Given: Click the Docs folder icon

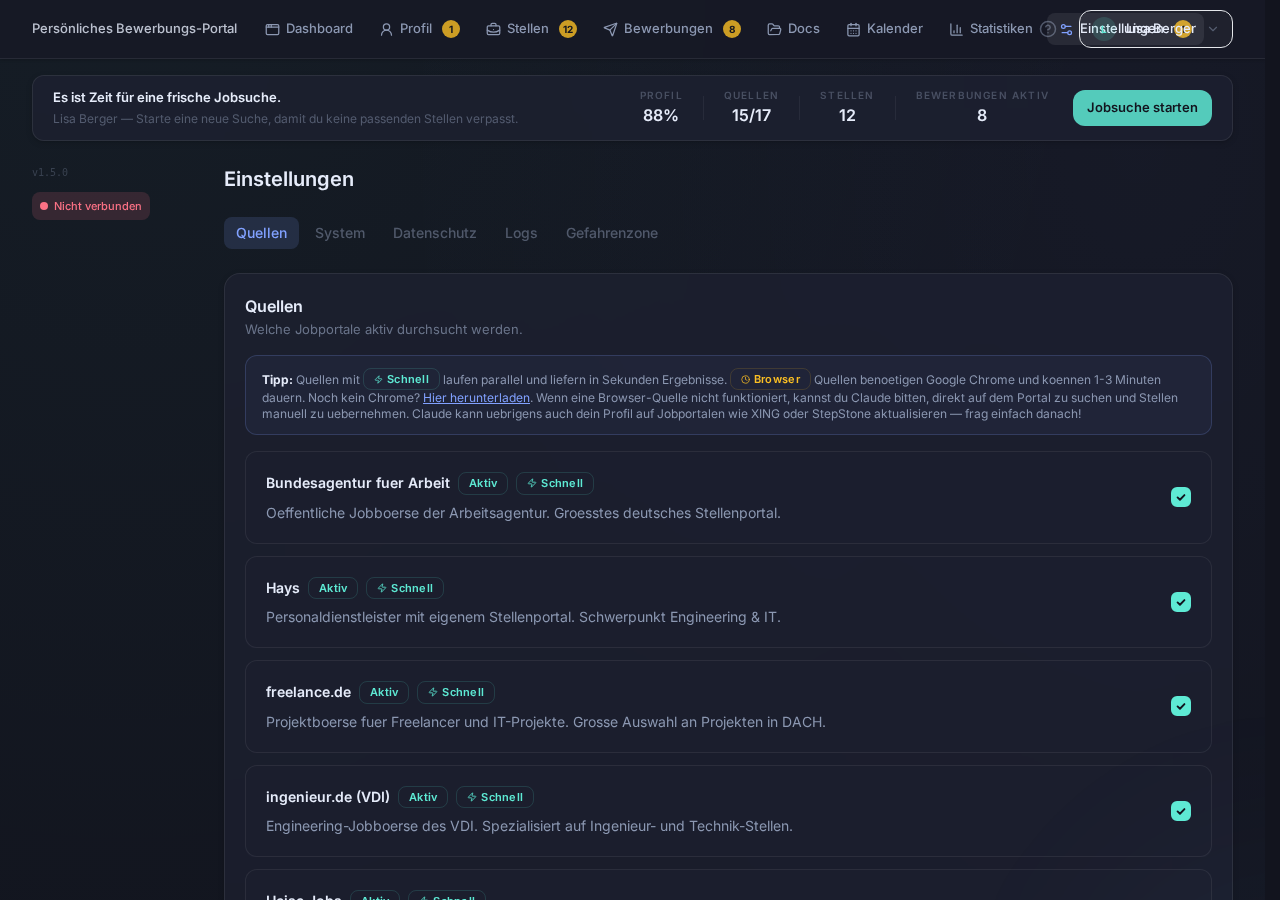Looking at the screenshot, I should coord(774,29).
